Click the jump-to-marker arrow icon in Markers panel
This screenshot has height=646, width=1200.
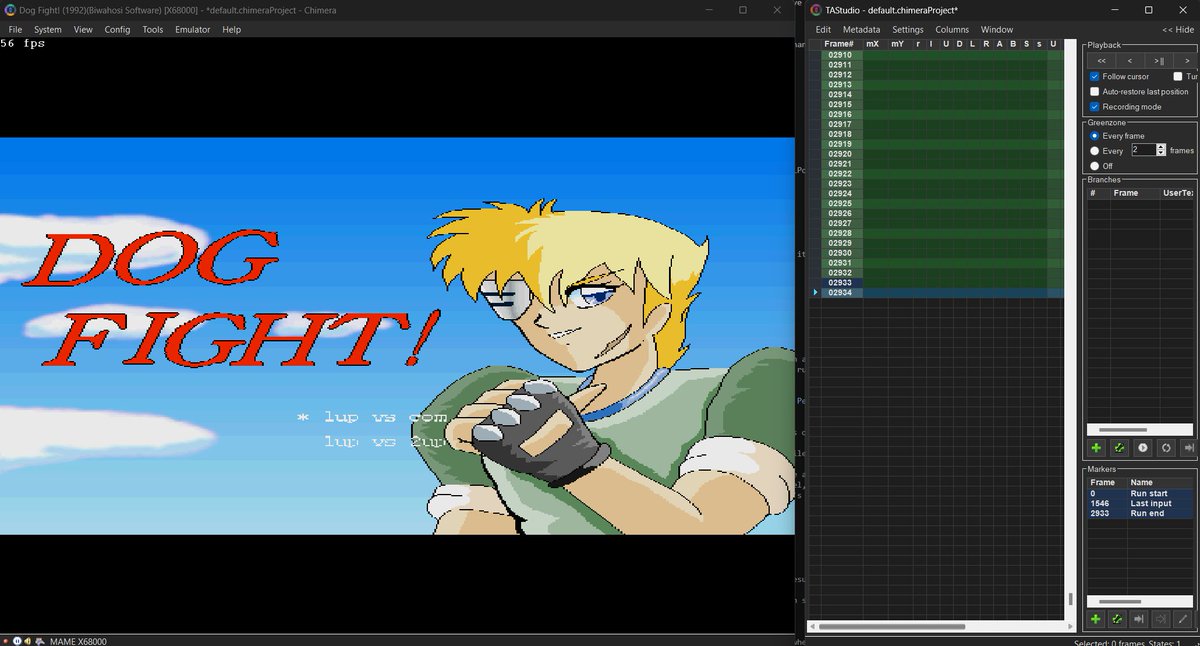pyautogui.click(x=1138, y=620)
